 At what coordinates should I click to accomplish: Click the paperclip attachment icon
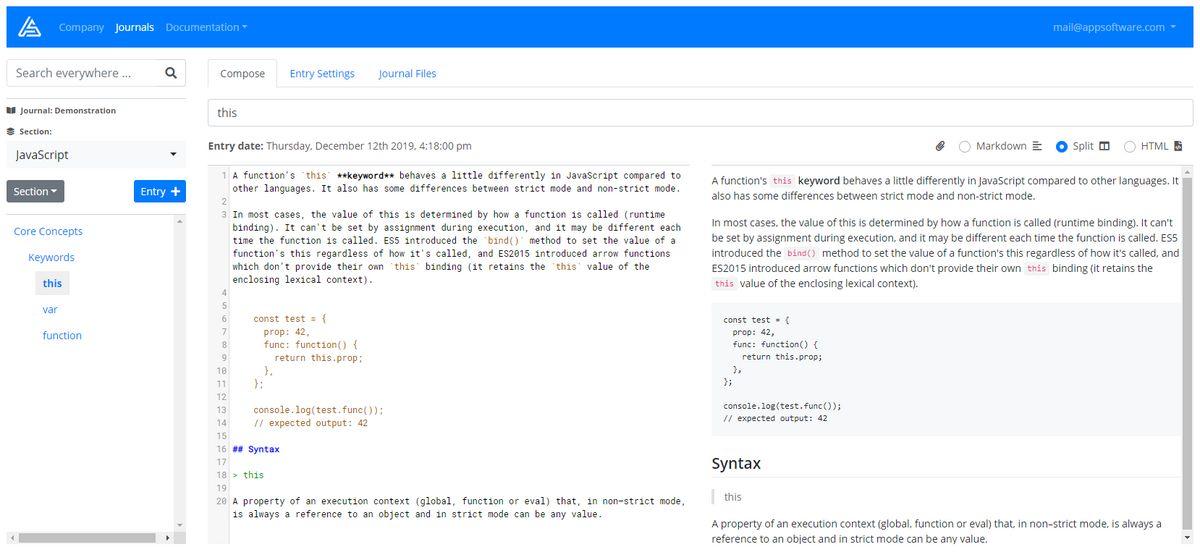click(x=940, y=146)
